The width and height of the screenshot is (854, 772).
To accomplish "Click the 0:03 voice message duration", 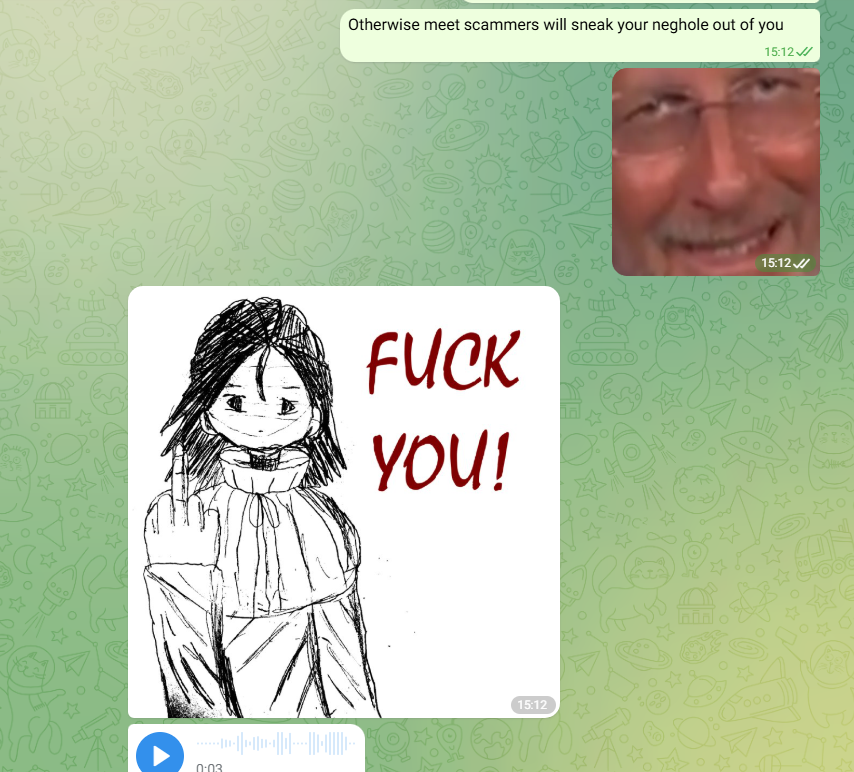I will (209, 767).
